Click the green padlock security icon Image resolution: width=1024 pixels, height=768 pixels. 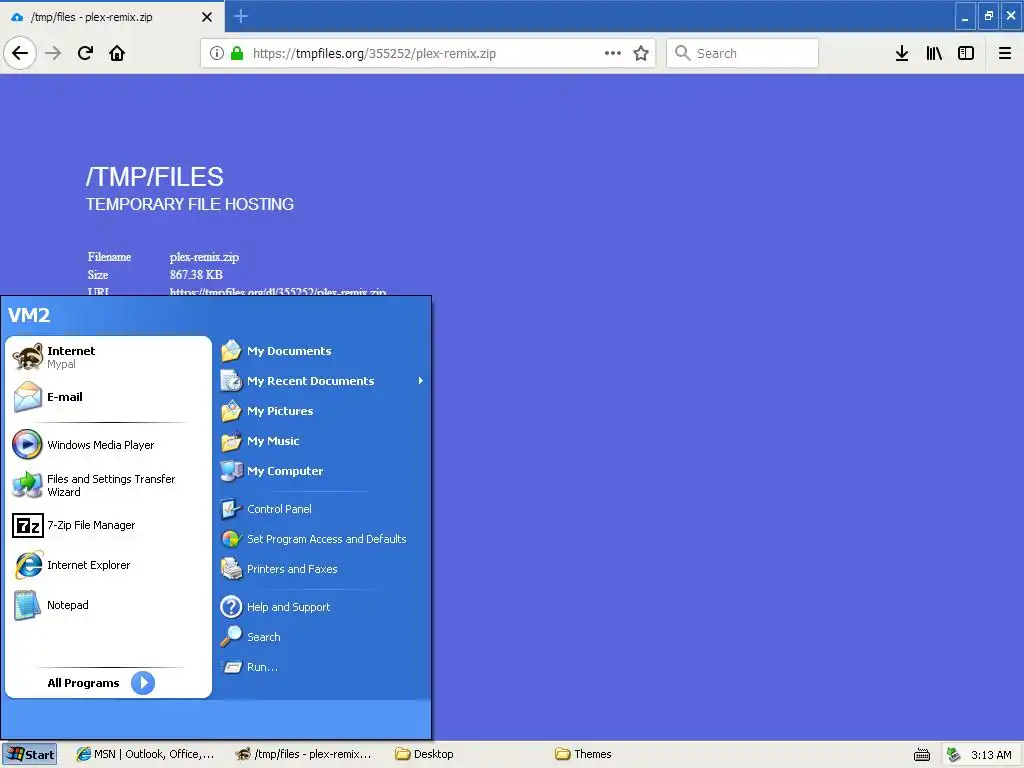(237, 53)
